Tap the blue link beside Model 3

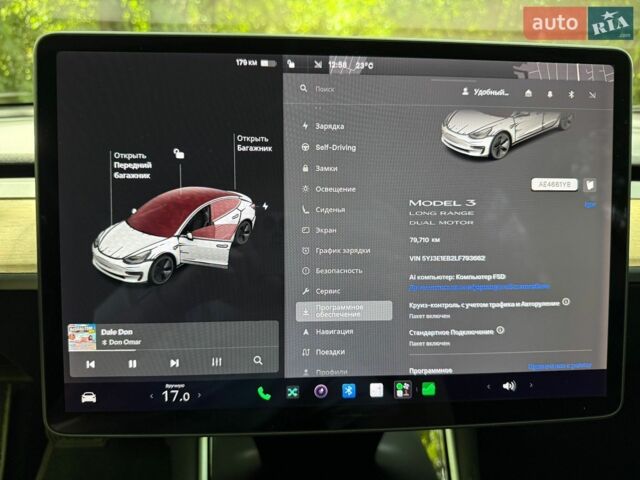[x=590, y=204]
